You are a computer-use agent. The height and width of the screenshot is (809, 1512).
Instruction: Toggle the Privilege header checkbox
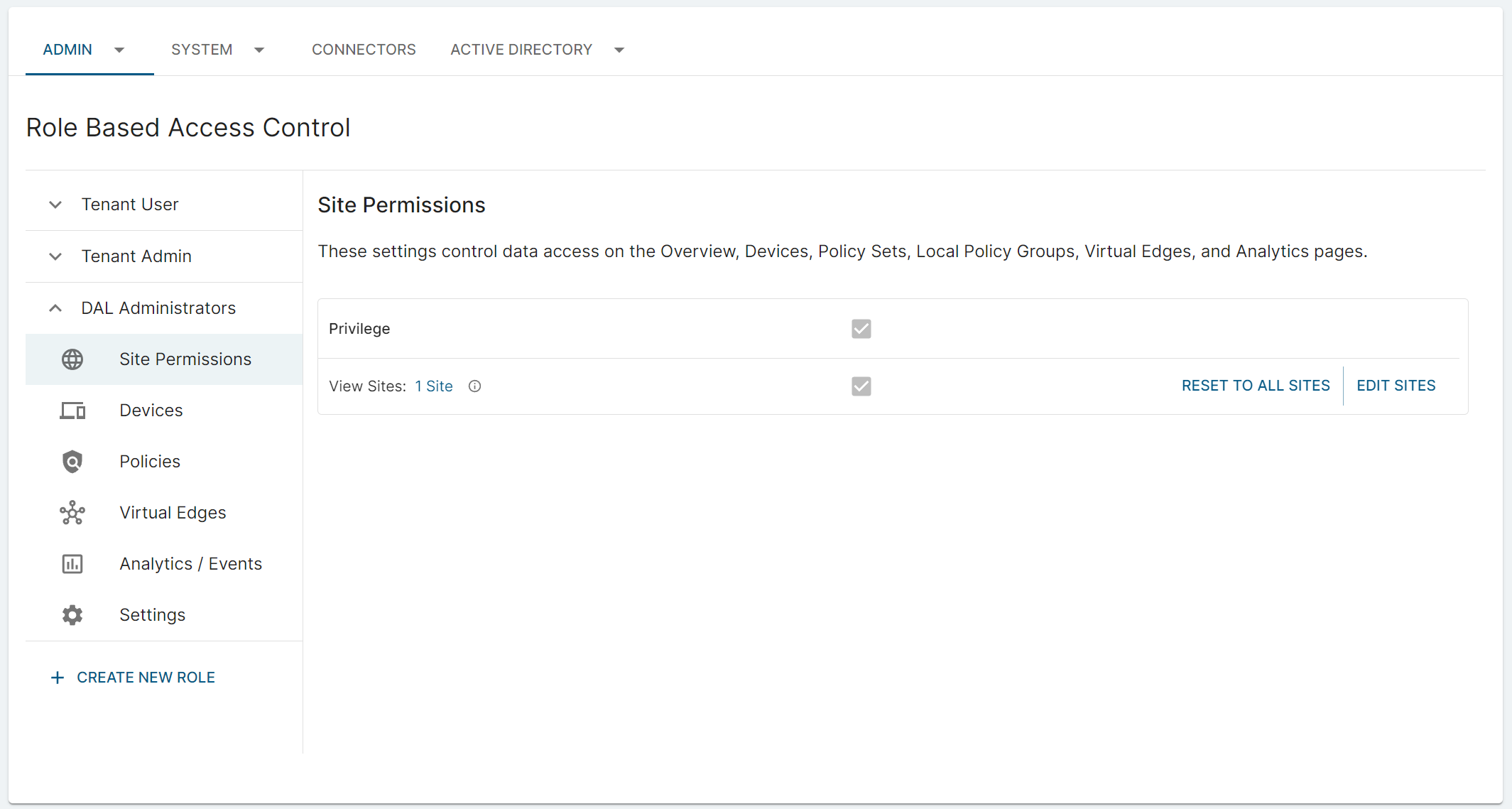(861, 329)
